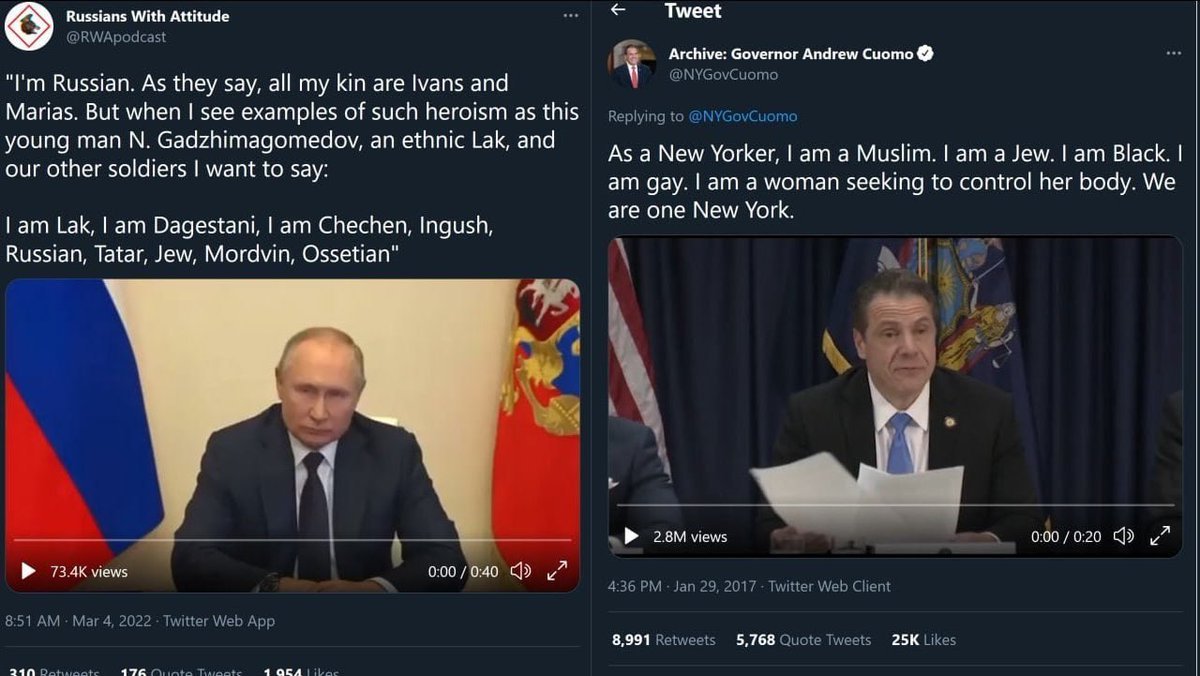Click the @RWApodcast handle
The height and width of the screenshot is (676, 1200).
tap(116, 37)
